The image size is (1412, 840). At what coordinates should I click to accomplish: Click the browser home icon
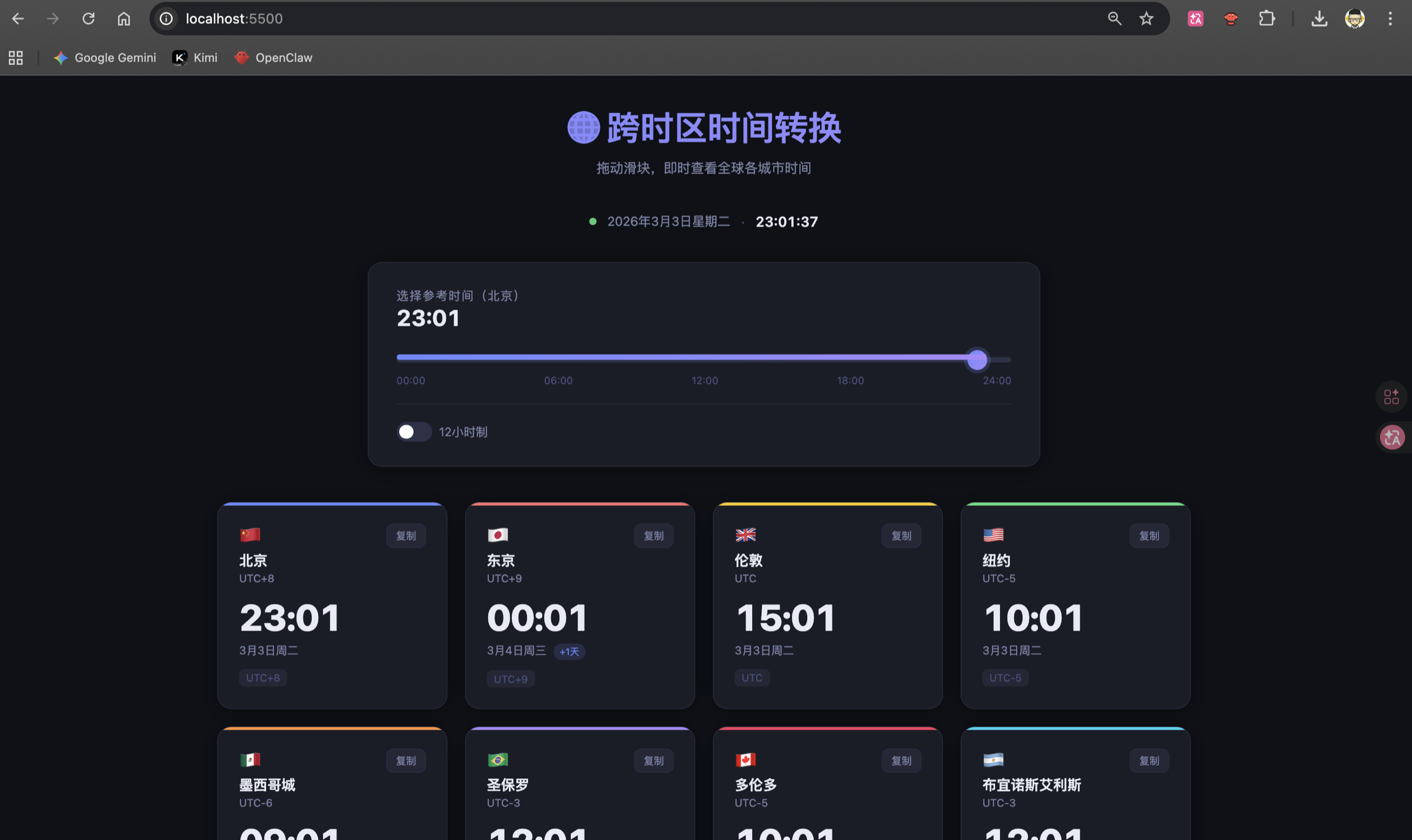point(123,18)
